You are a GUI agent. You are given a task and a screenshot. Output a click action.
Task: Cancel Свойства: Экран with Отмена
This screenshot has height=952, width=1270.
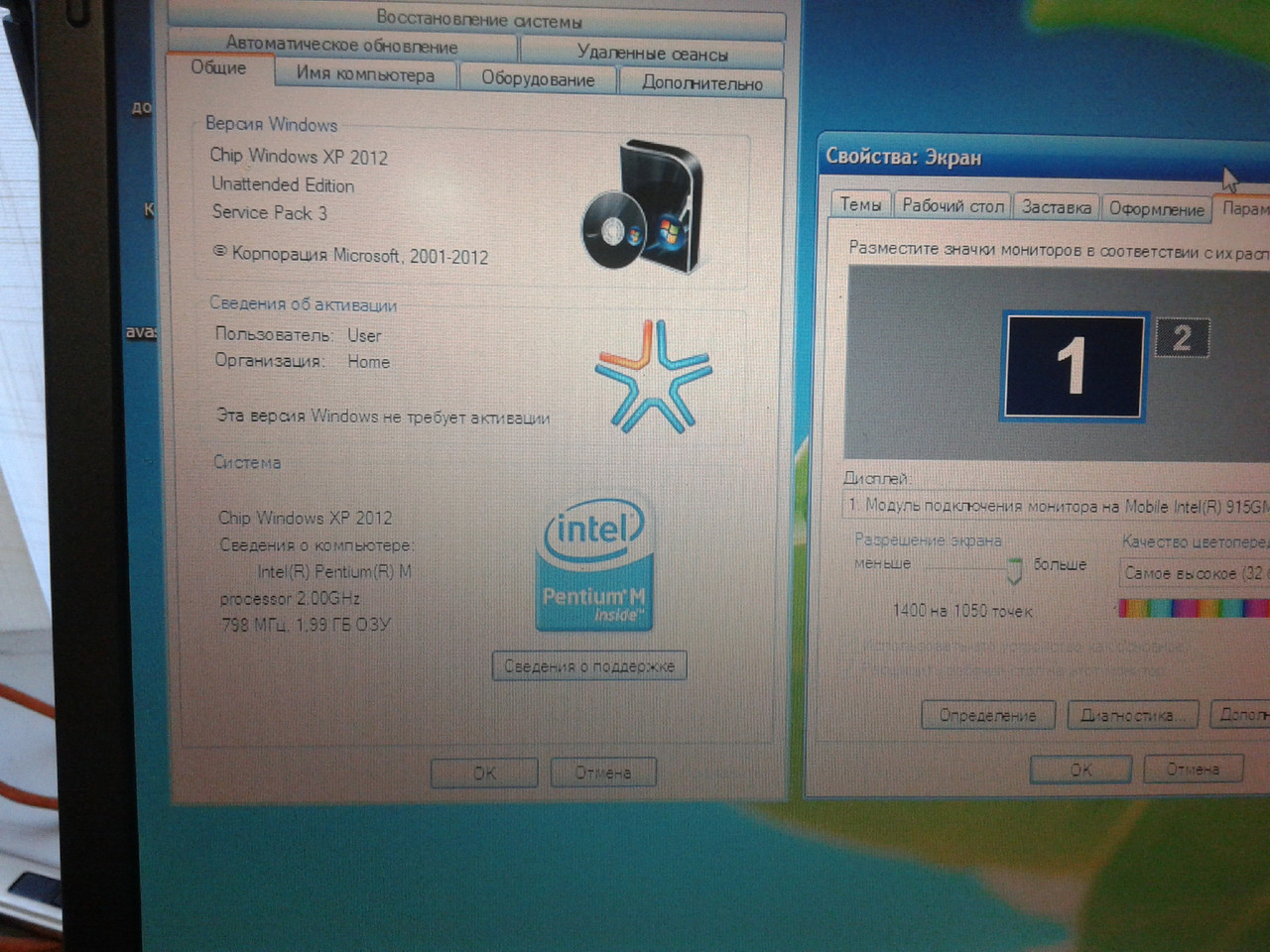click(x=1193, y=769)
